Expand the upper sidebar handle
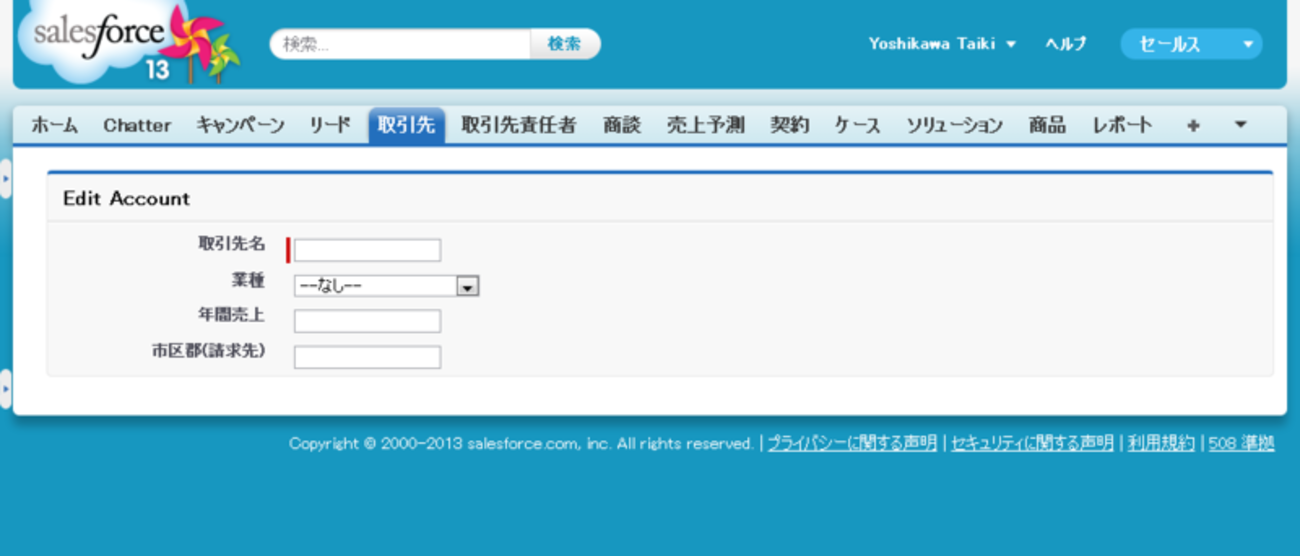This screenshot has height=556, width=1300. (6, 177)
